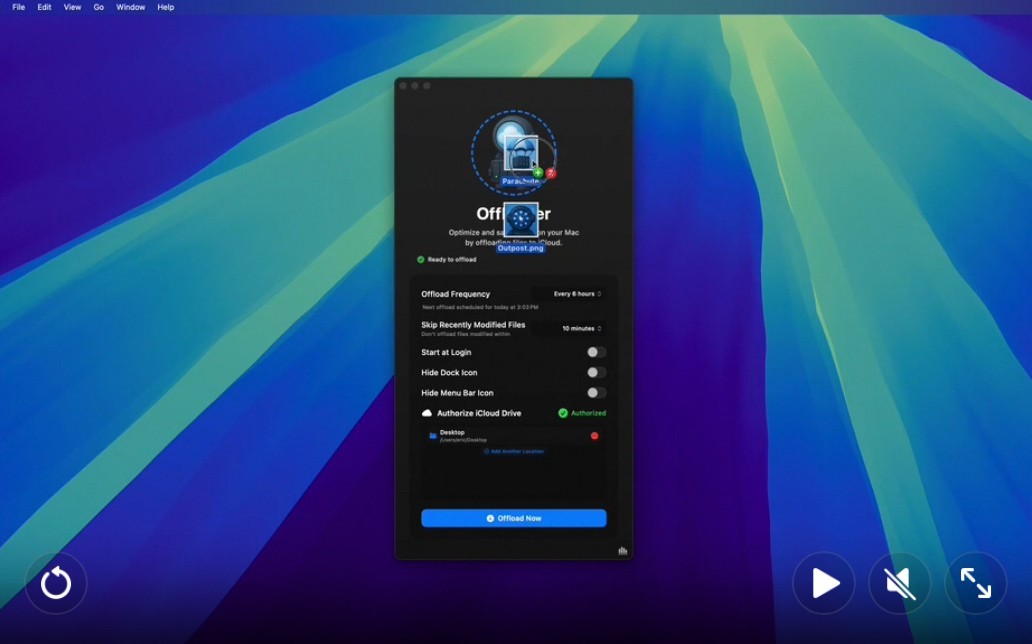Click the Offload Frequency label

coord(455,294)
